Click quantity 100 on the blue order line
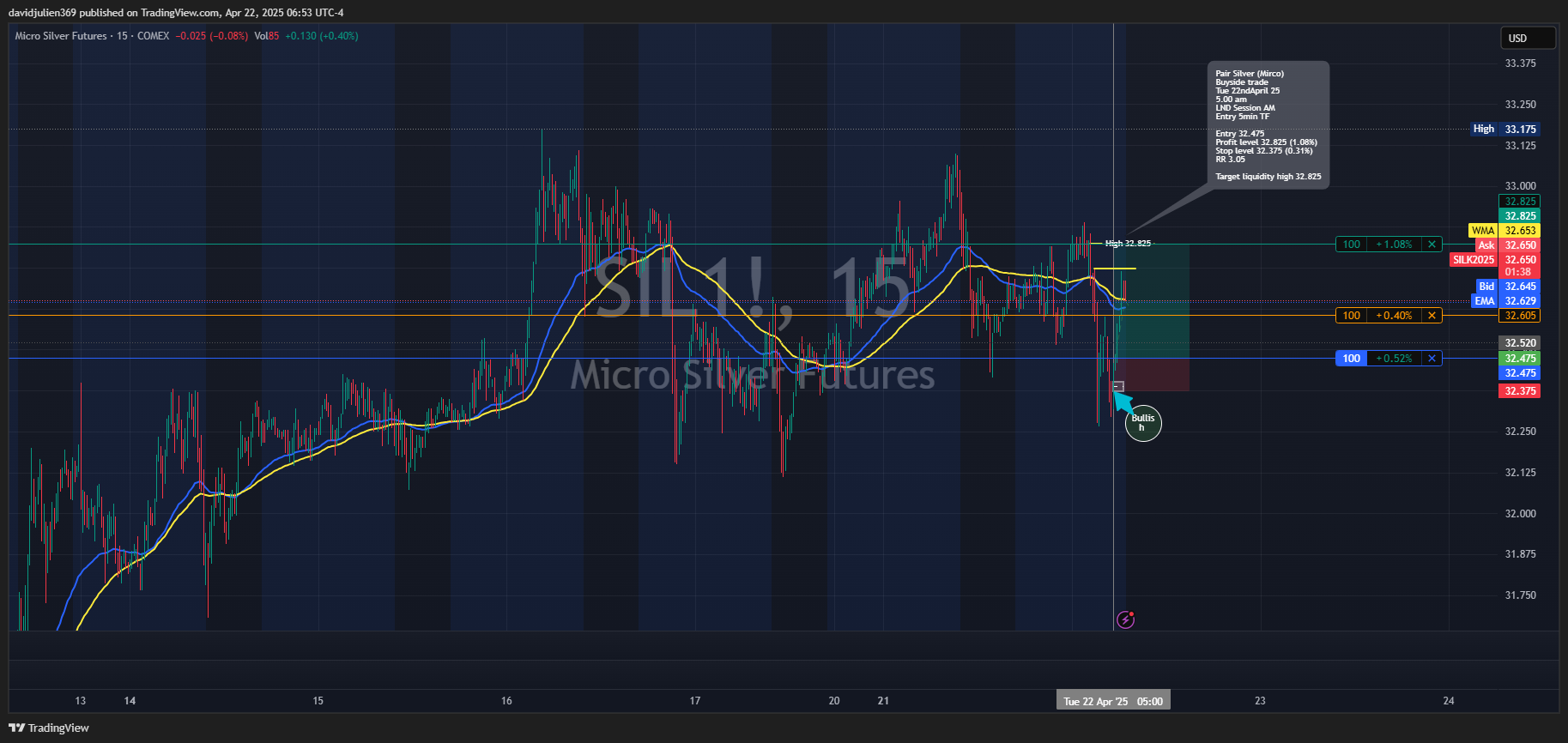This screenshot has width=1568, height=743. pyautogui.click(x=1352, y=359)
